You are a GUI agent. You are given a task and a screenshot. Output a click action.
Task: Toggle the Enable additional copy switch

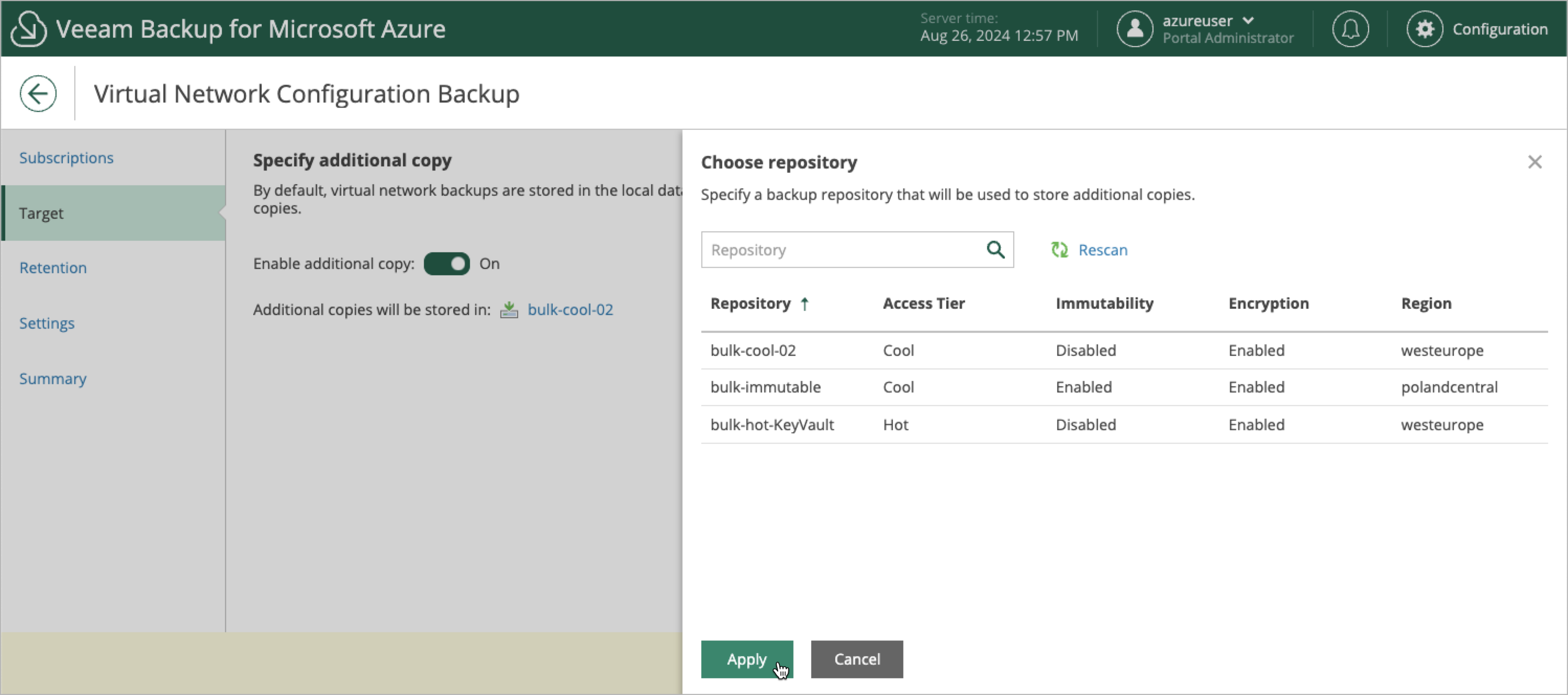pos(446,264)
